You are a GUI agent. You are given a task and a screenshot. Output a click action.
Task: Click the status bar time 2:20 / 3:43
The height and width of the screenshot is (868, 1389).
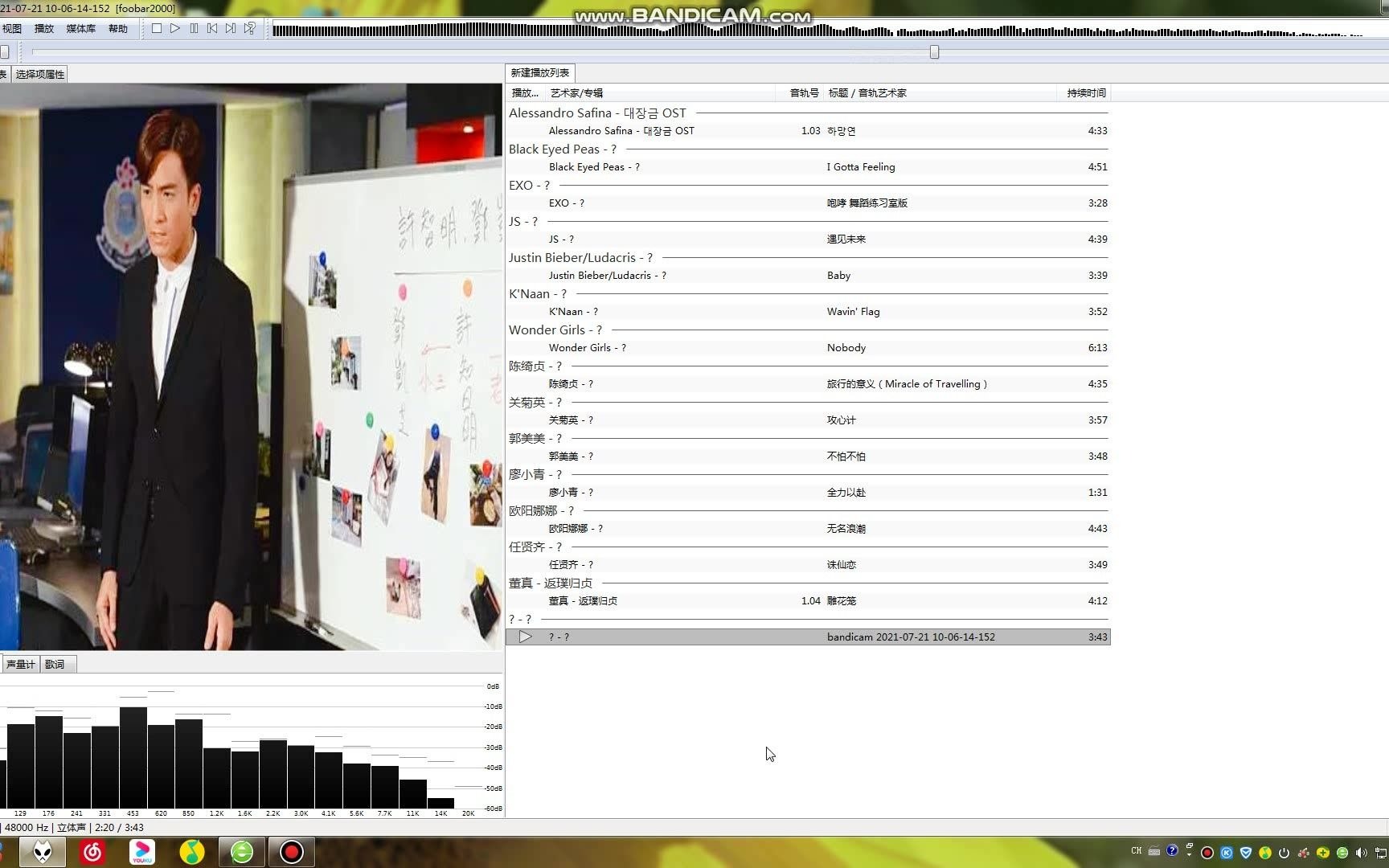click(x=119, y=827)
